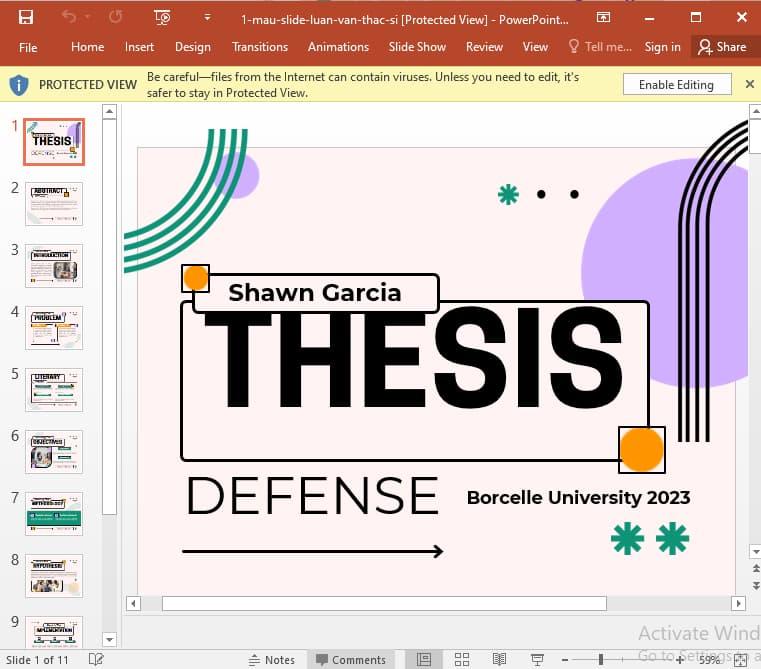
Task: Click the Share button
Action: pos(722,47)
